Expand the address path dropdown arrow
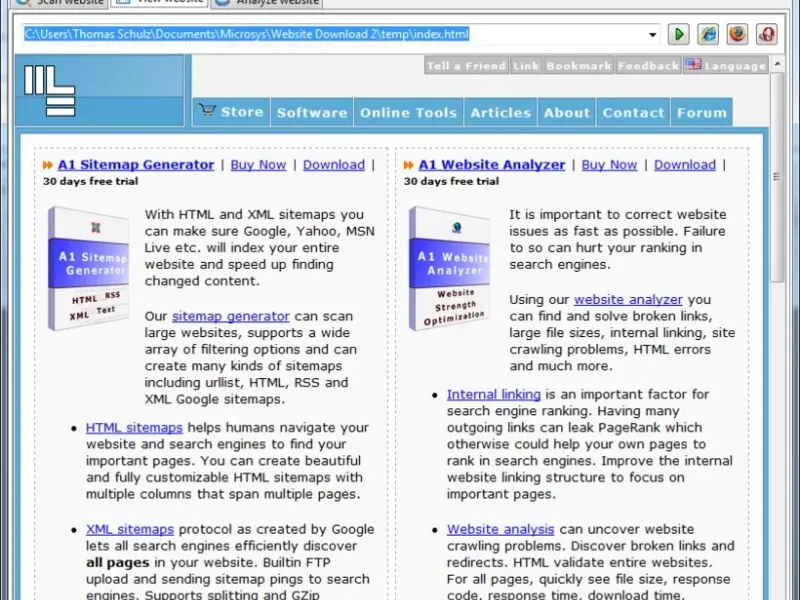The height and width of the screenshot is (600, 800). (x=653, y=35)
